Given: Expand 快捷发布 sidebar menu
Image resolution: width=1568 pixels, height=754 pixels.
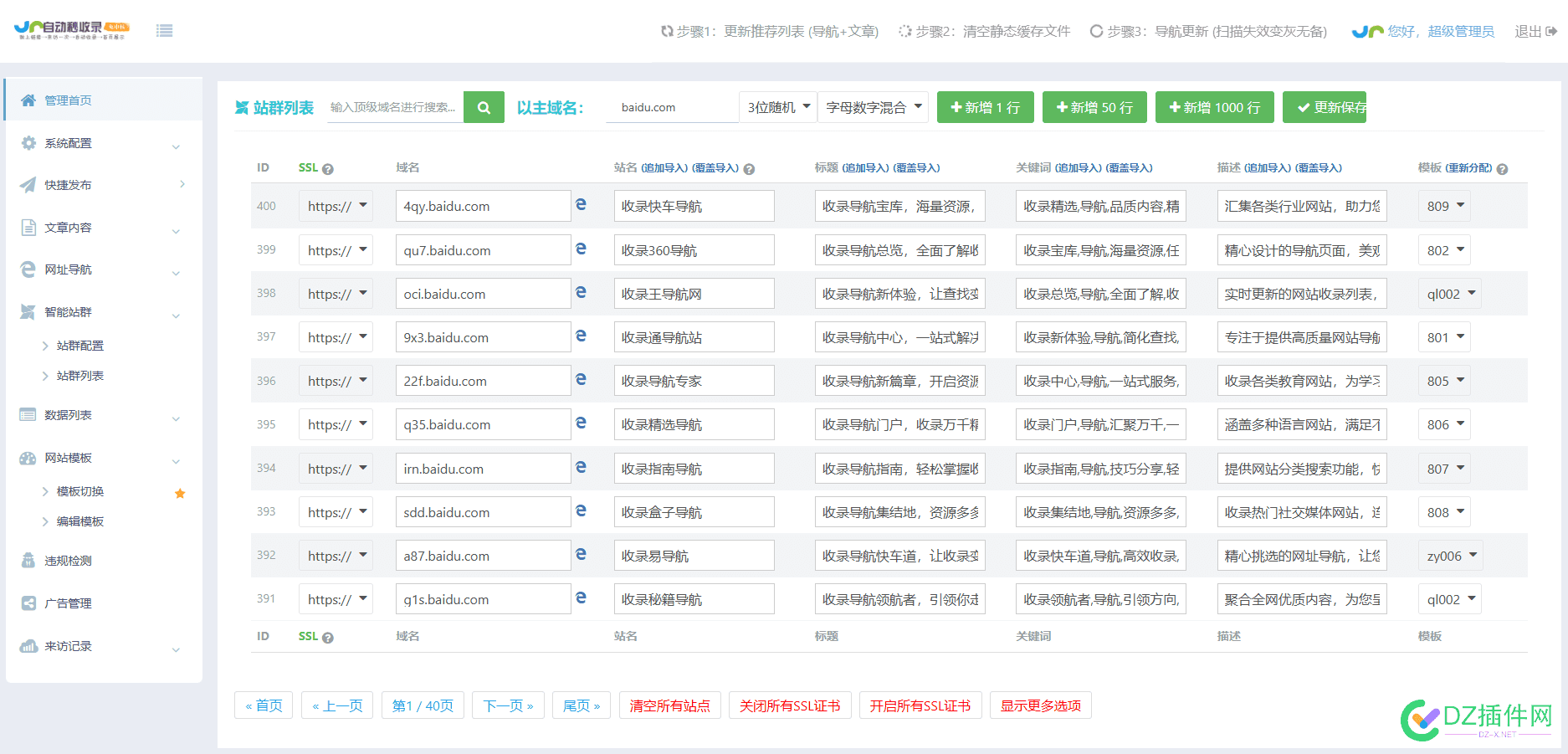Looking at the screenshot, I should pos(104,185).
